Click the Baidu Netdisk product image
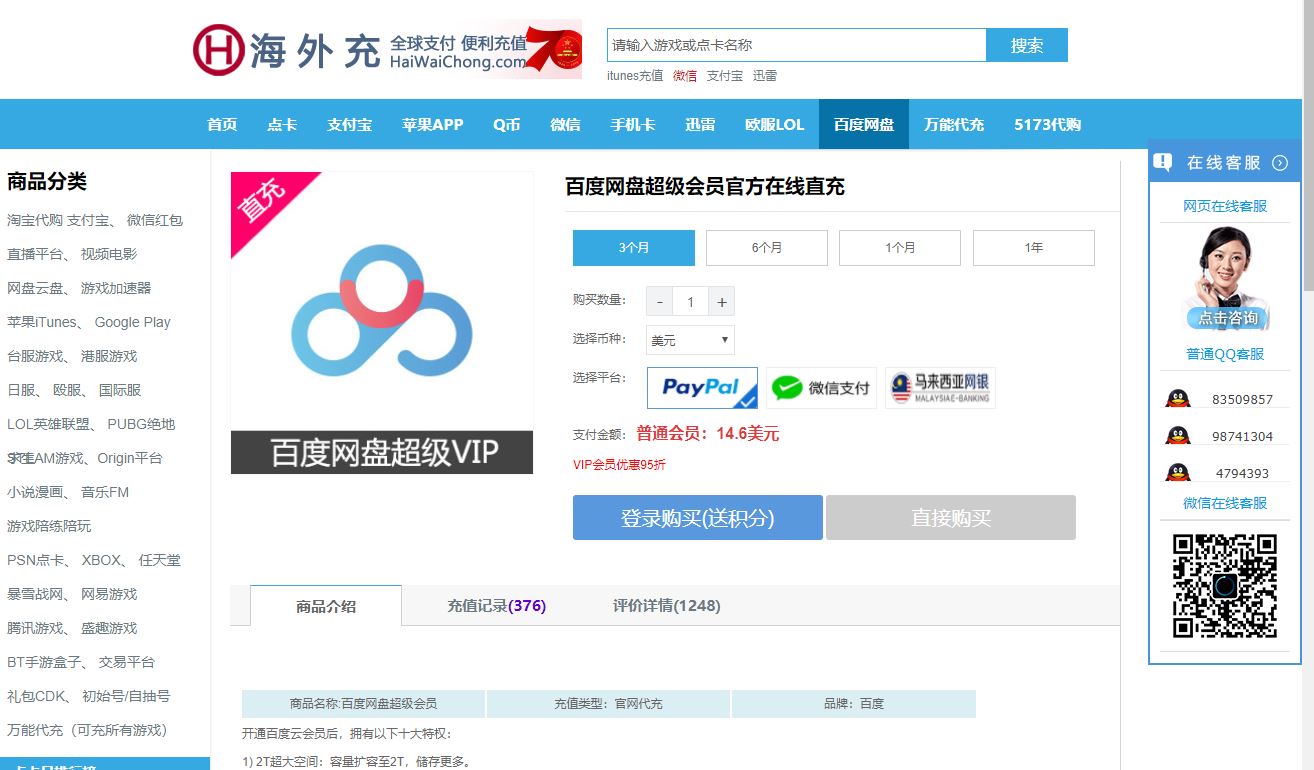Screen dimensions: 1314x770 (x=382, y=322)
